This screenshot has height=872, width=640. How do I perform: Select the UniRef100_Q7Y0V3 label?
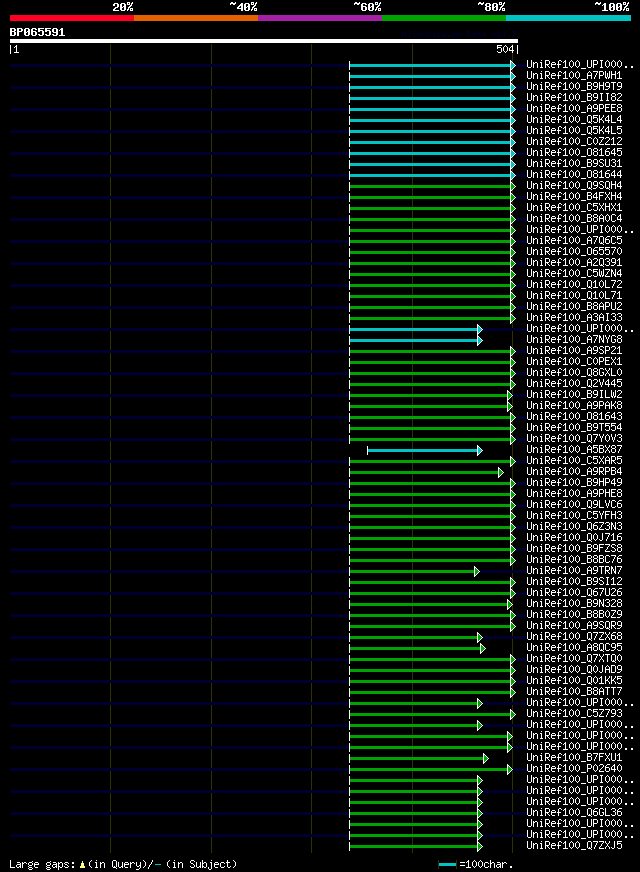tap(574, 438)
